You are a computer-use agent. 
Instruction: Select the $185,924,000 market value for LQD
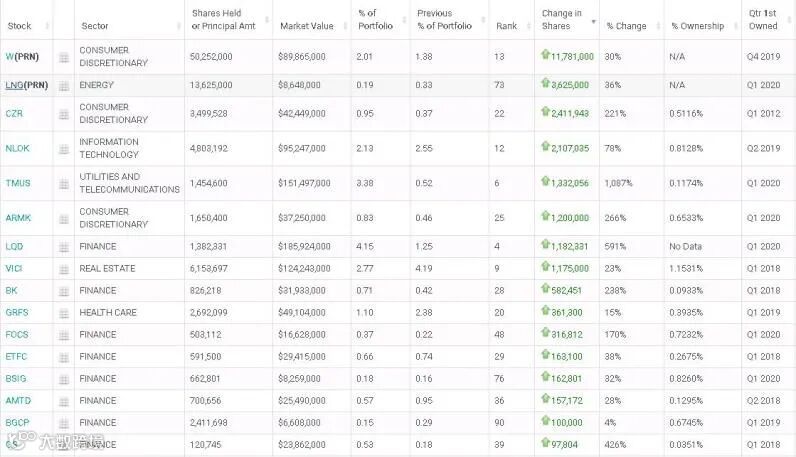click(304, 247)
